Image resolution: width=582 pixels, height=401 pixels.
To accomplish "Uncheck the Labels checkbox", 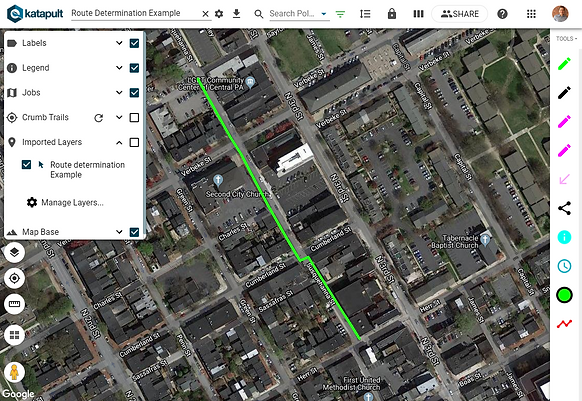I will tap(134, 43).
